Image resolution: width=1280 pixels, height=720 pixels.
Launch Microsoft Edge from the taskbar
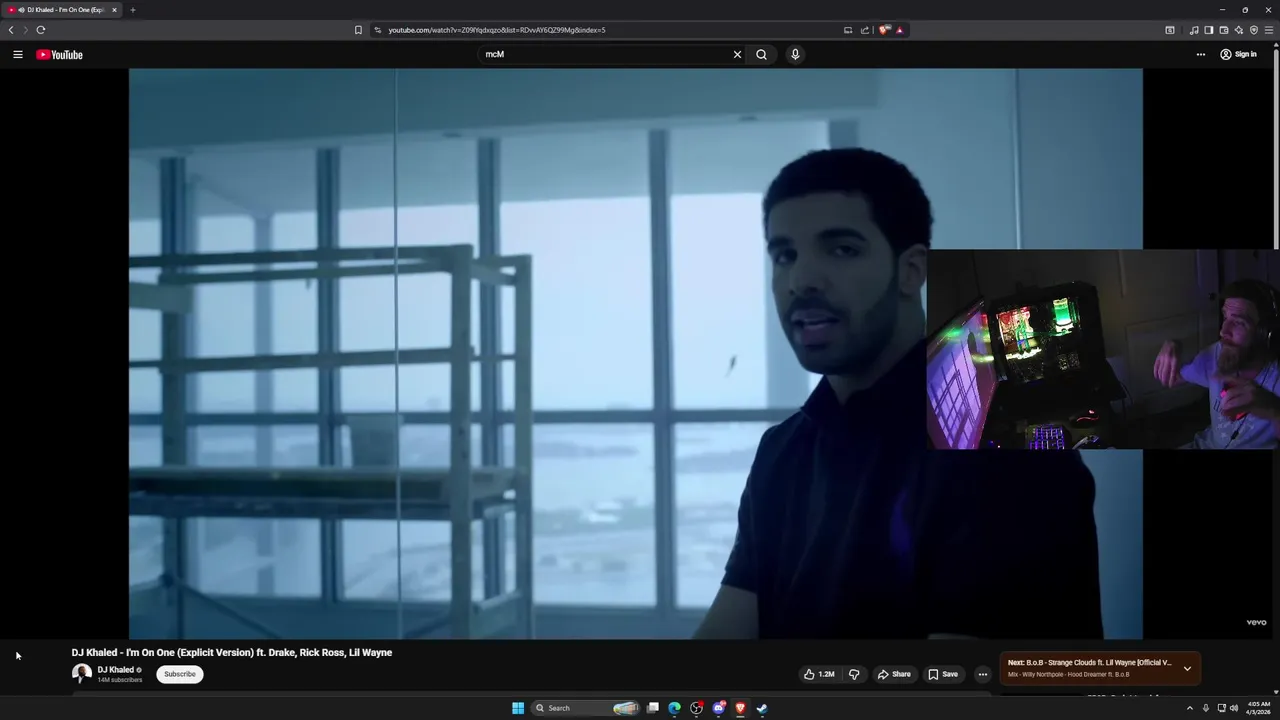click(x=675, y=708)
